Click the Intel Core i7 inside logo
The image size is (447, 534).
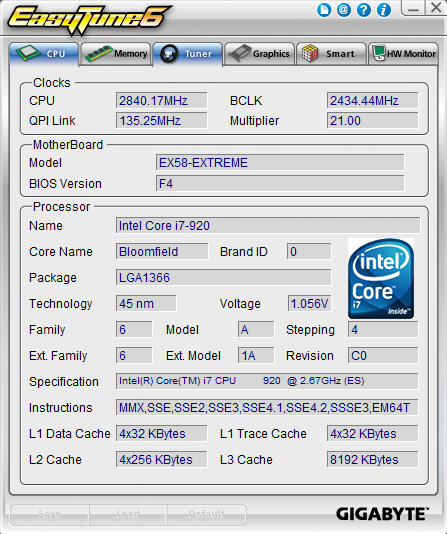(381, 279)
